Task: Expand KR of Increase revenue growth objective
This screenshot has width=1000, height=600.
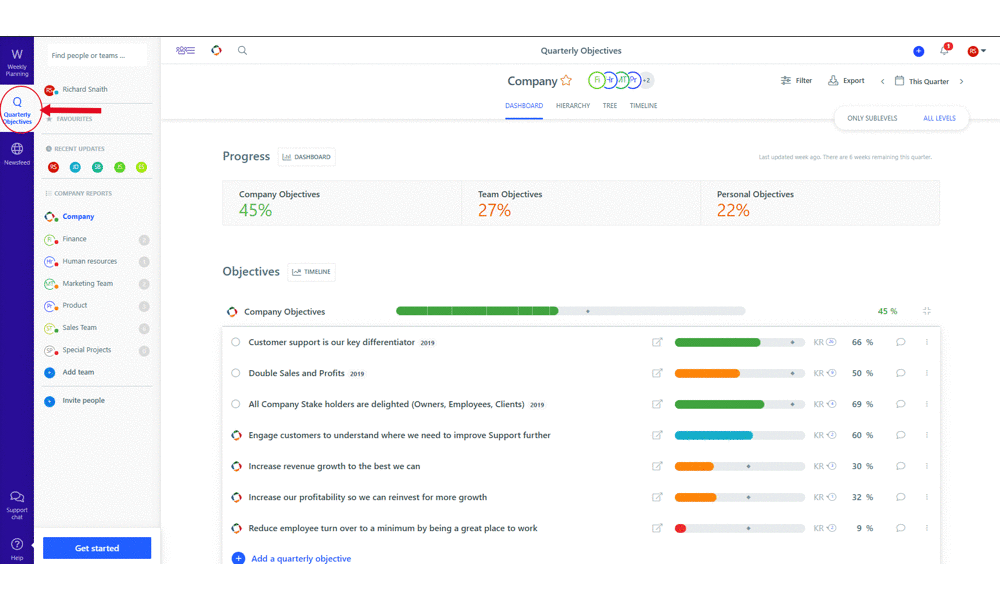Action: coord(825,466)
